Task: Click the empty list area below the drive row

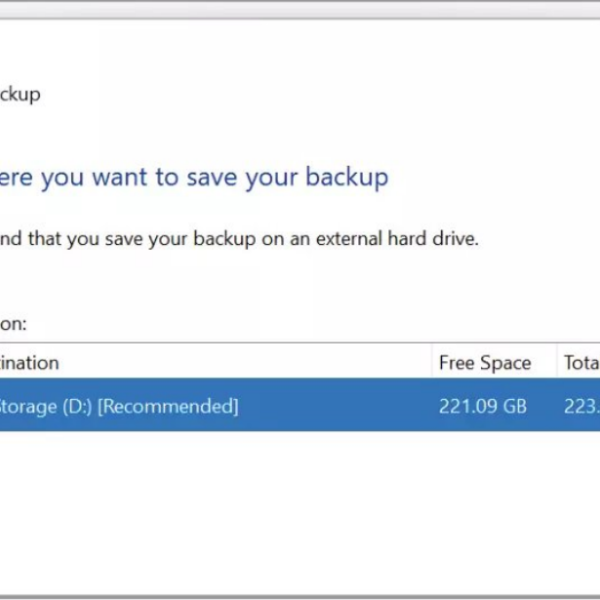Action: [x=300, y=500]
